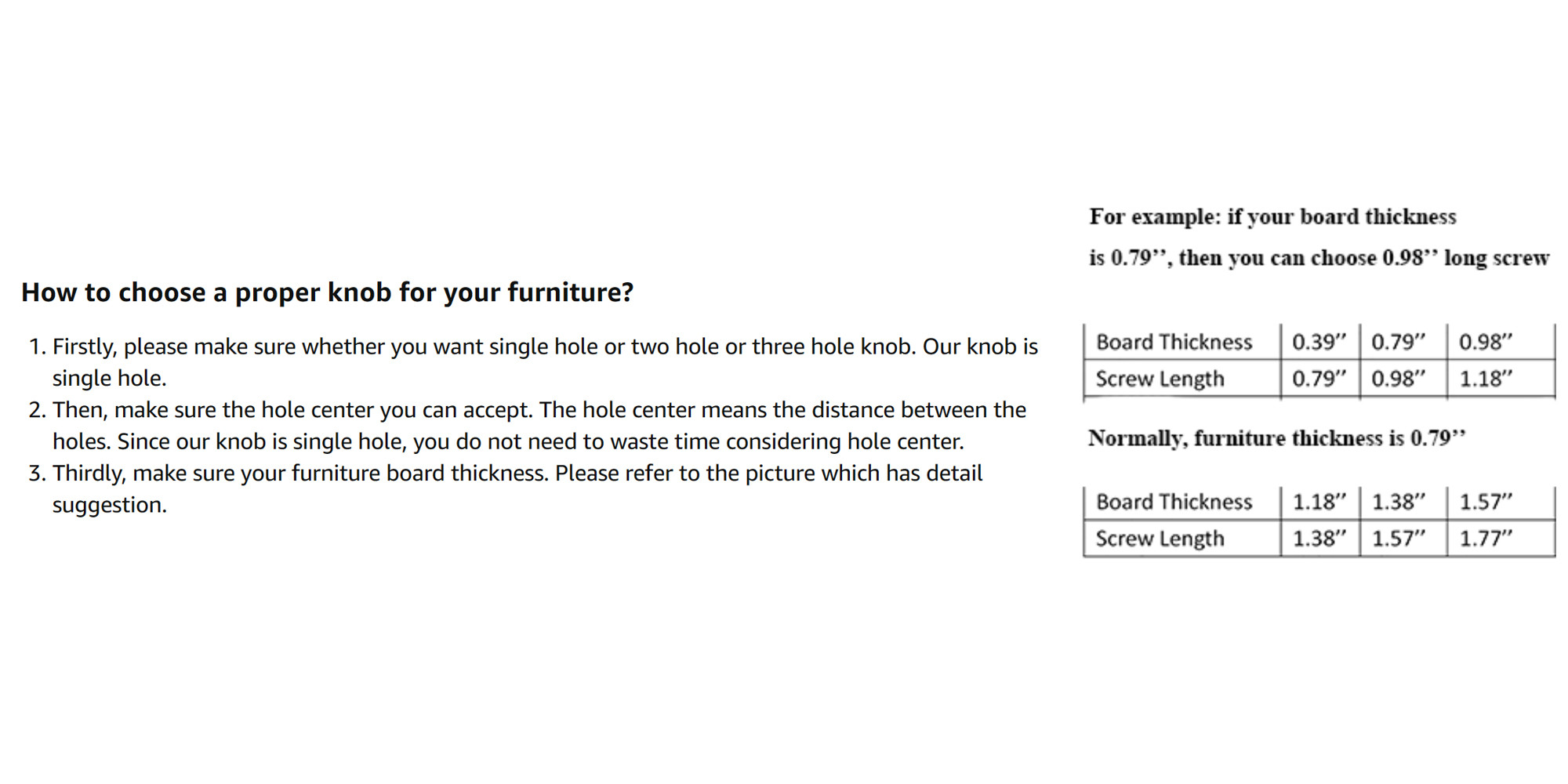The width and height of the screenshot is (1568, 784).
Task: Select the Board Thickness label in the upper table
Action: [x=1174, y=343]
